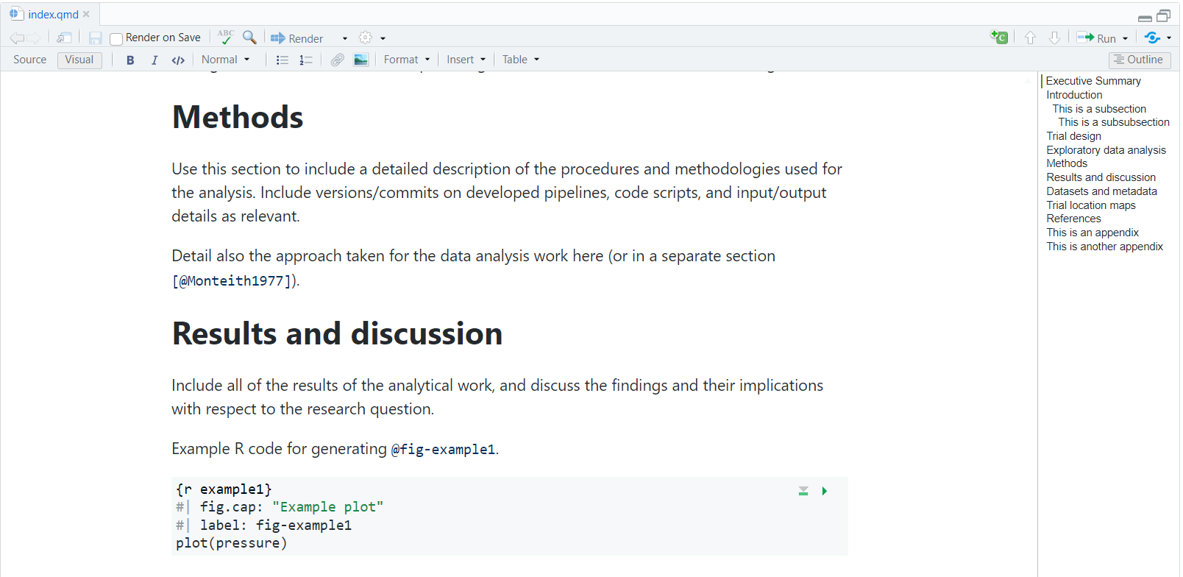Insert a new code chunk
This screenshot has width=1183, height=577.
coord(999,37)
